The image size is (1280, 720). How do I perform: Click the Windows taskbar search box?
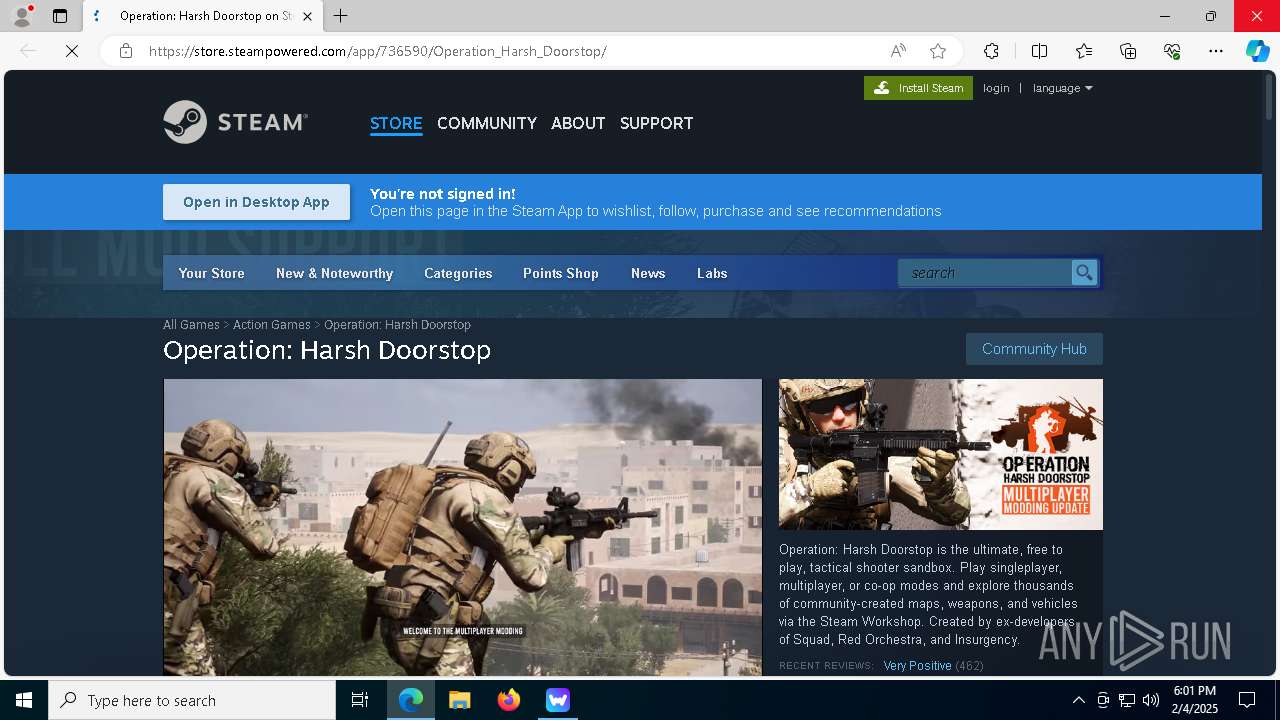pos(192,700)
